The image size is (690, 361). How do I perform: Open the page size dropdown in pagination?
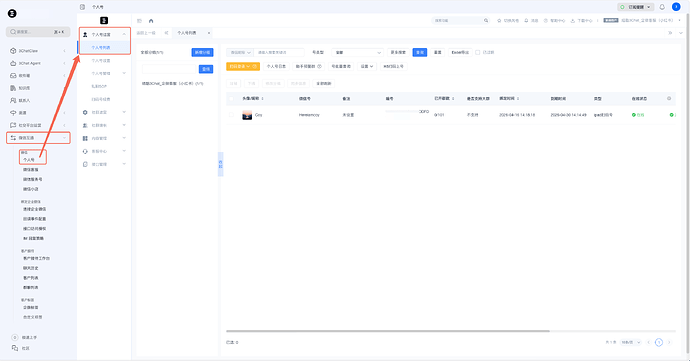pos(631,342)
